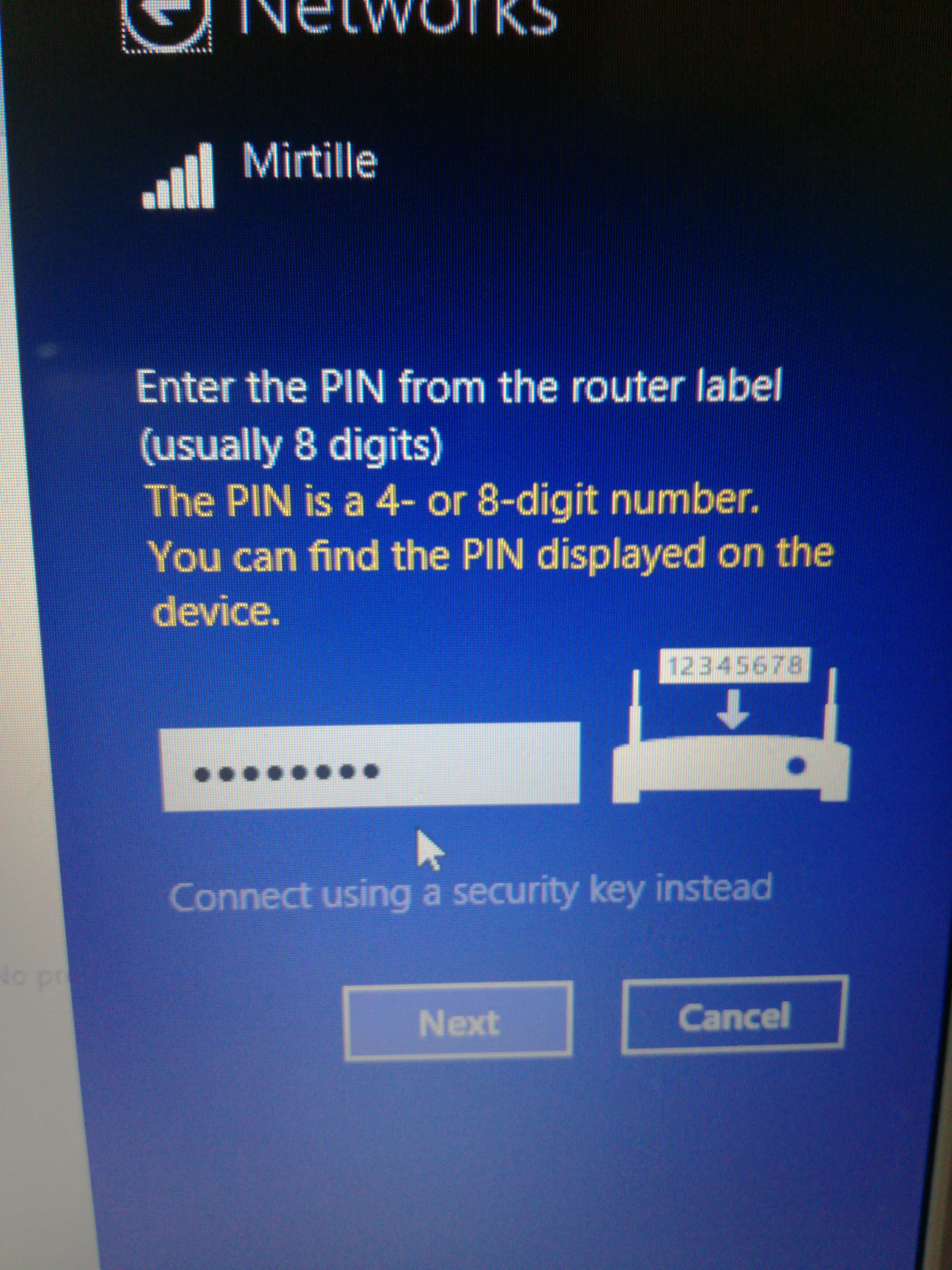
Task: Click the Mirtille signal strength bars icon
Action: (179, 176)
